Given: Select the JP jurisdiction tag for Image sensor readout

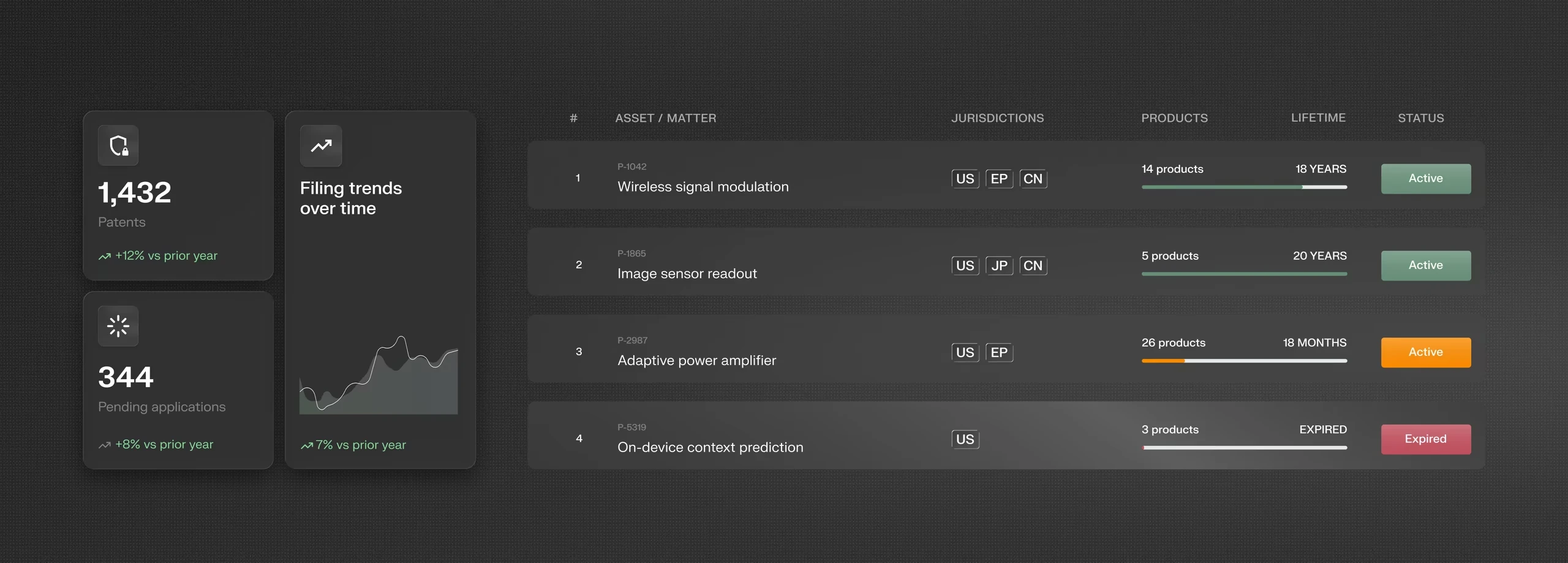Looking at the screenshot, I should 999,266.
